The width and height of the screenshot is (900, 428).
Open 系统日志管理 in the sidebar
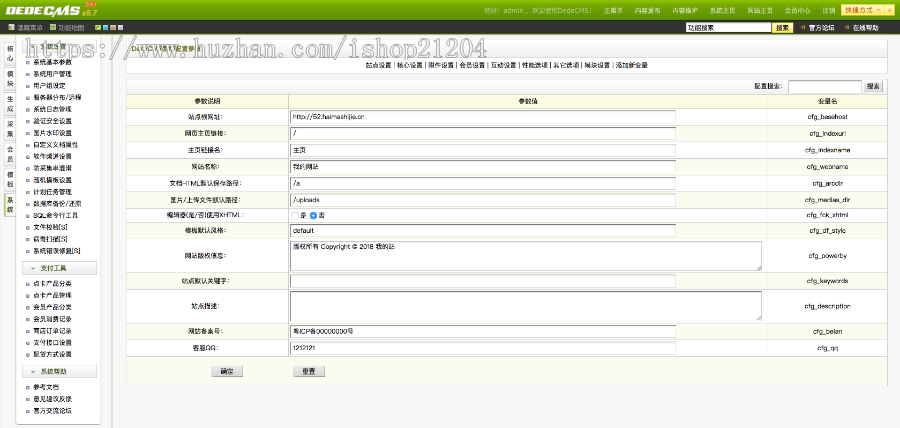(52, 109)
